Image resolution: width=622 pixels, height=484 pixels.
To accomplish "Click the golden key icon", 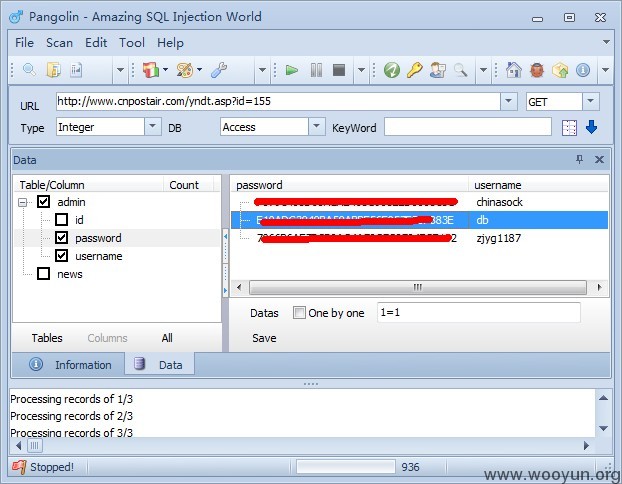I will point(415,70).
